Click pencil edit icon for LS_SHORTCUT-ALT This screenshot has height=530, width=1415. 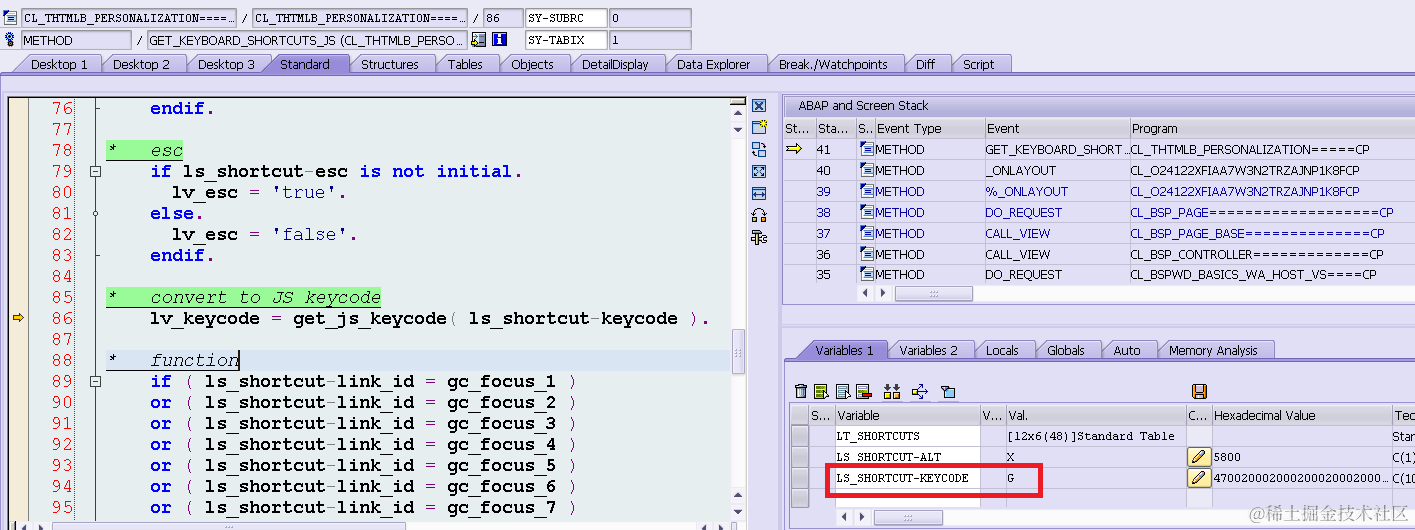pos(1199,457)
